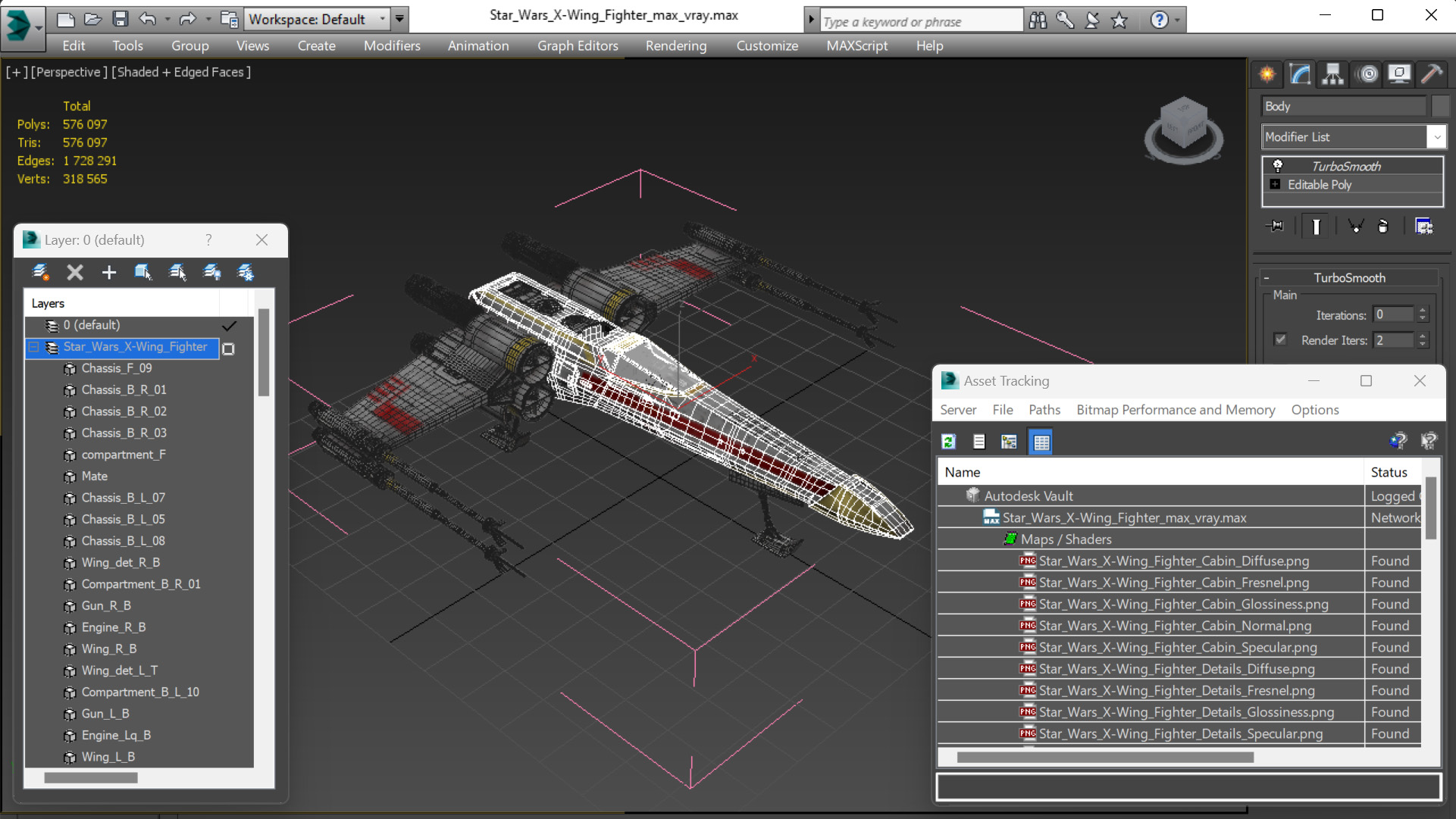
Task: Click Add Selection to Layer plus icon
Action: (108, 272)
